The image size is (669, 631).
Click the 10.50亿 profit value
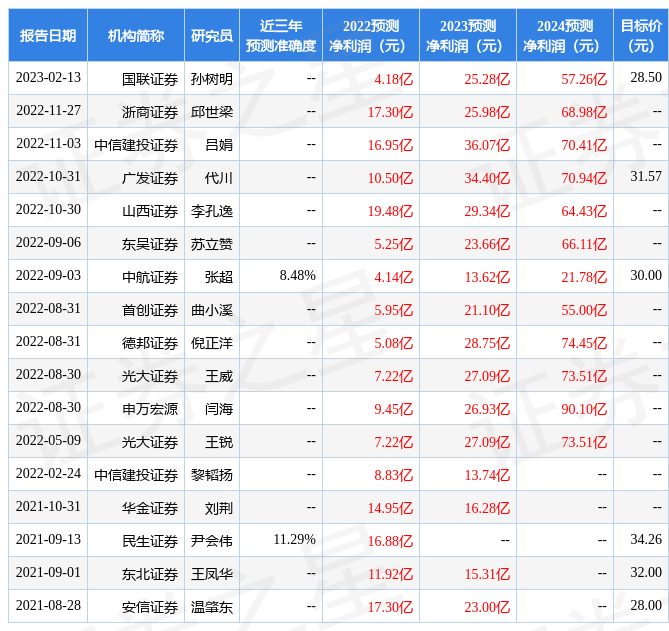click(x=390, y=178)
